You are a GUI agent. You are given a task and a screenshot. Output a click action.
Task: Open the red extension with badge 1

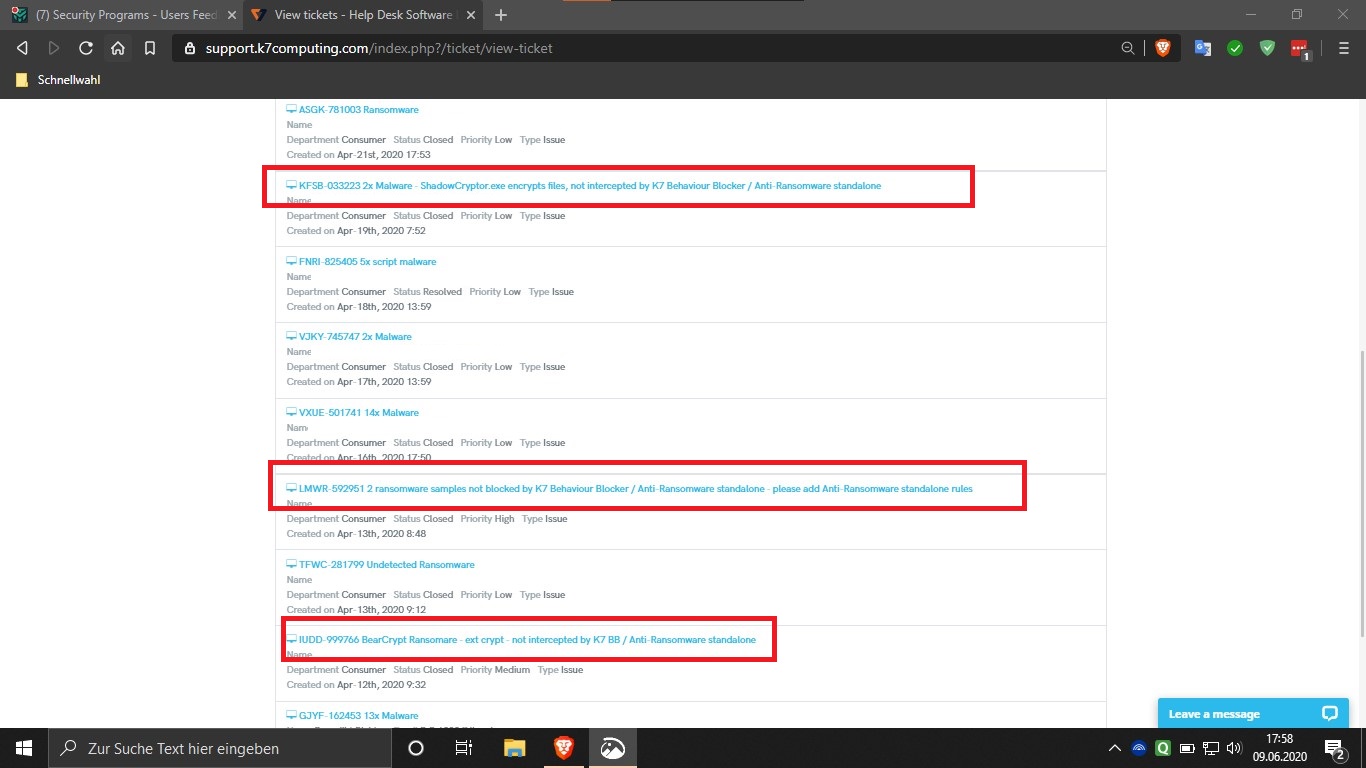coord(1300,49)
